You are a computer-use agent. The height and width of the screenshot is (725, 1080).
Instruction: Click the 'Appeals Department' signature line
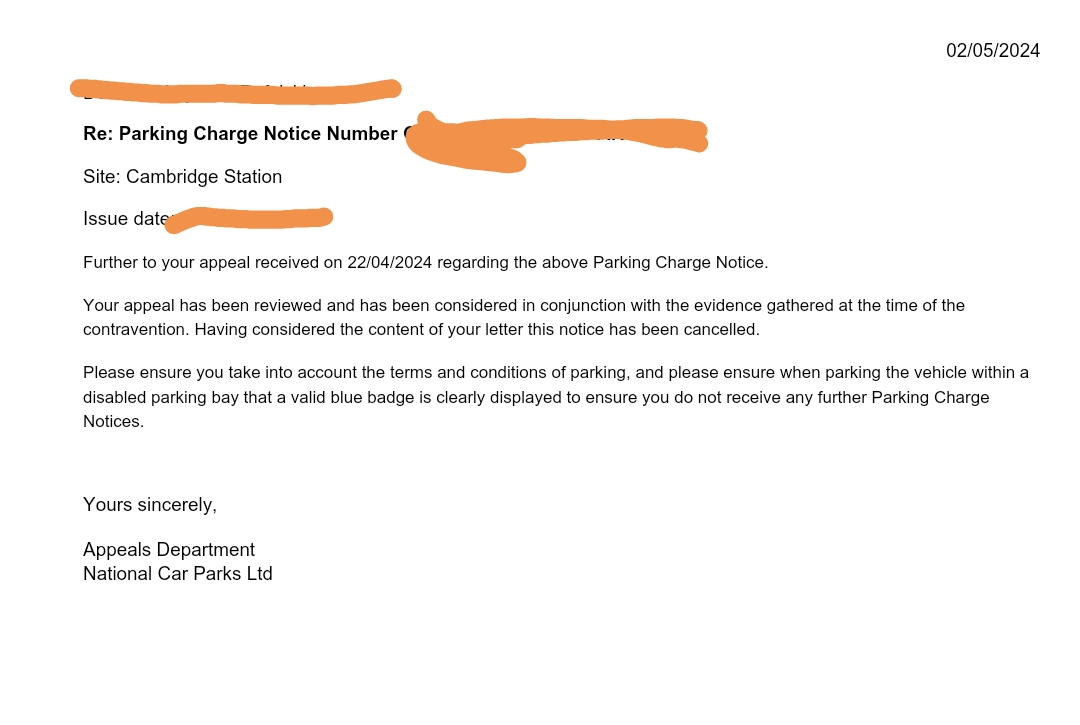(x=169, y=550)
